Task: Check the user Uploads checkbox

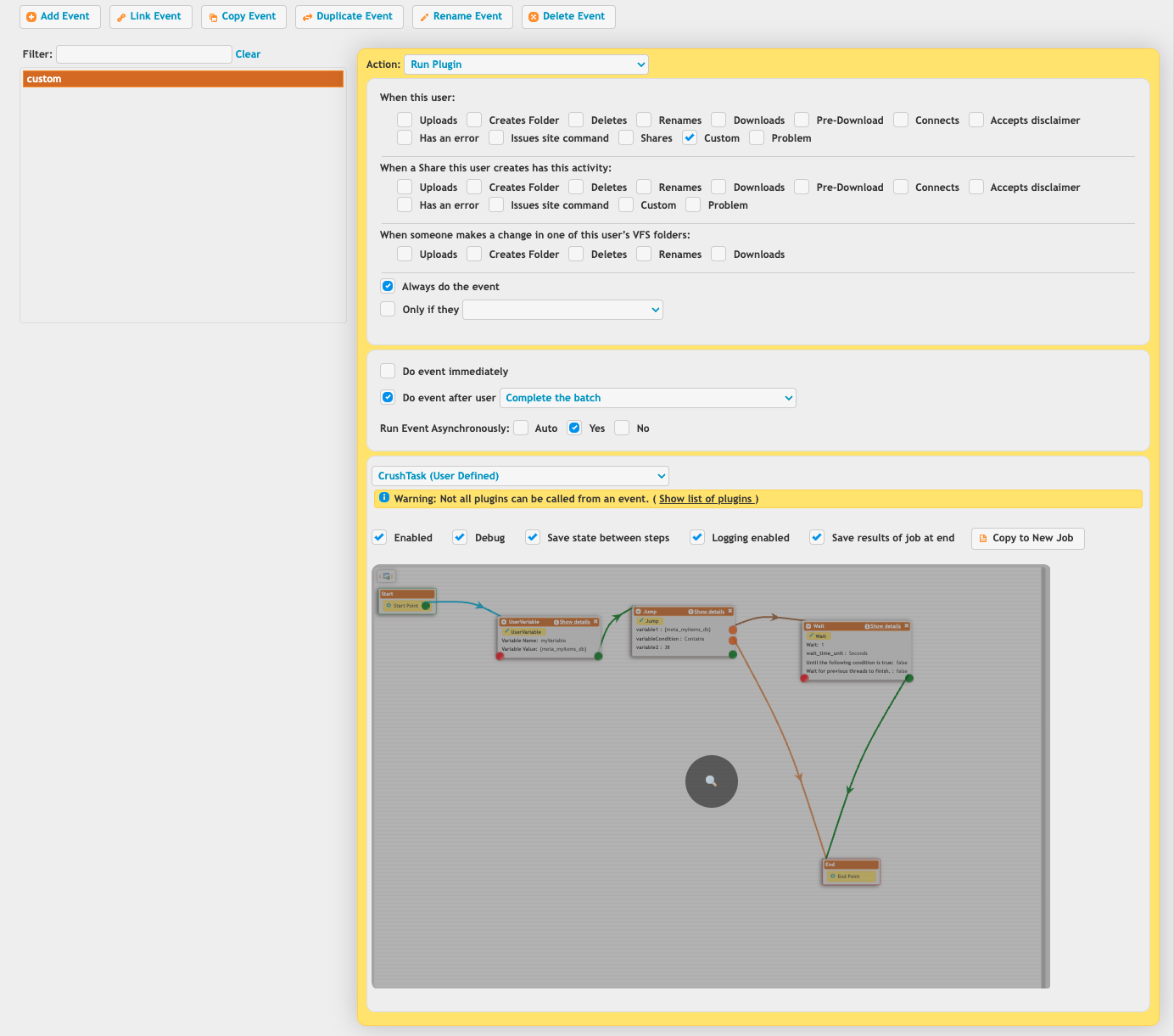Action: click(x=405, y=120)
